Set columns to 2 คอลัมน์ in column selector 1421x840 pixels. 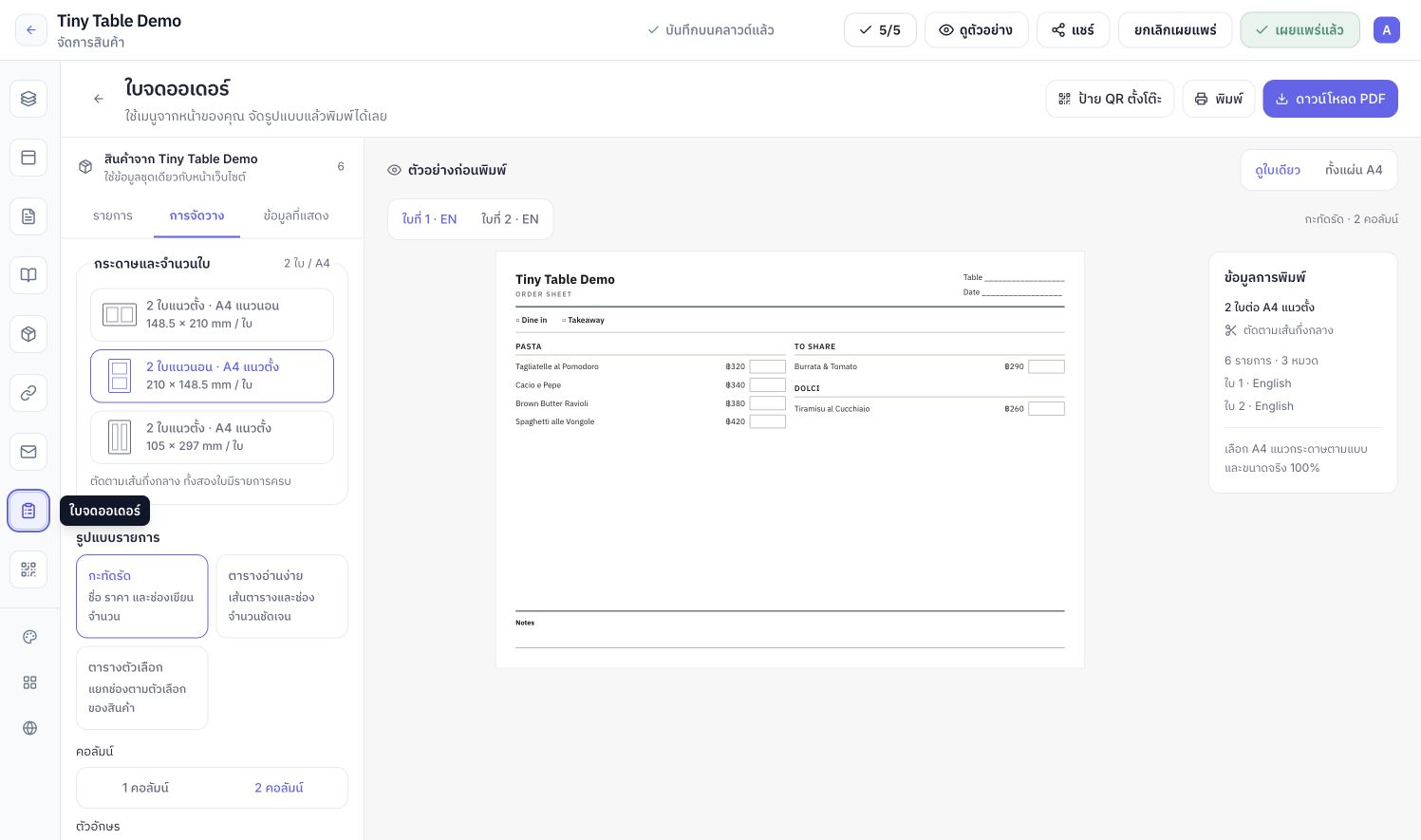click(279, 788)
